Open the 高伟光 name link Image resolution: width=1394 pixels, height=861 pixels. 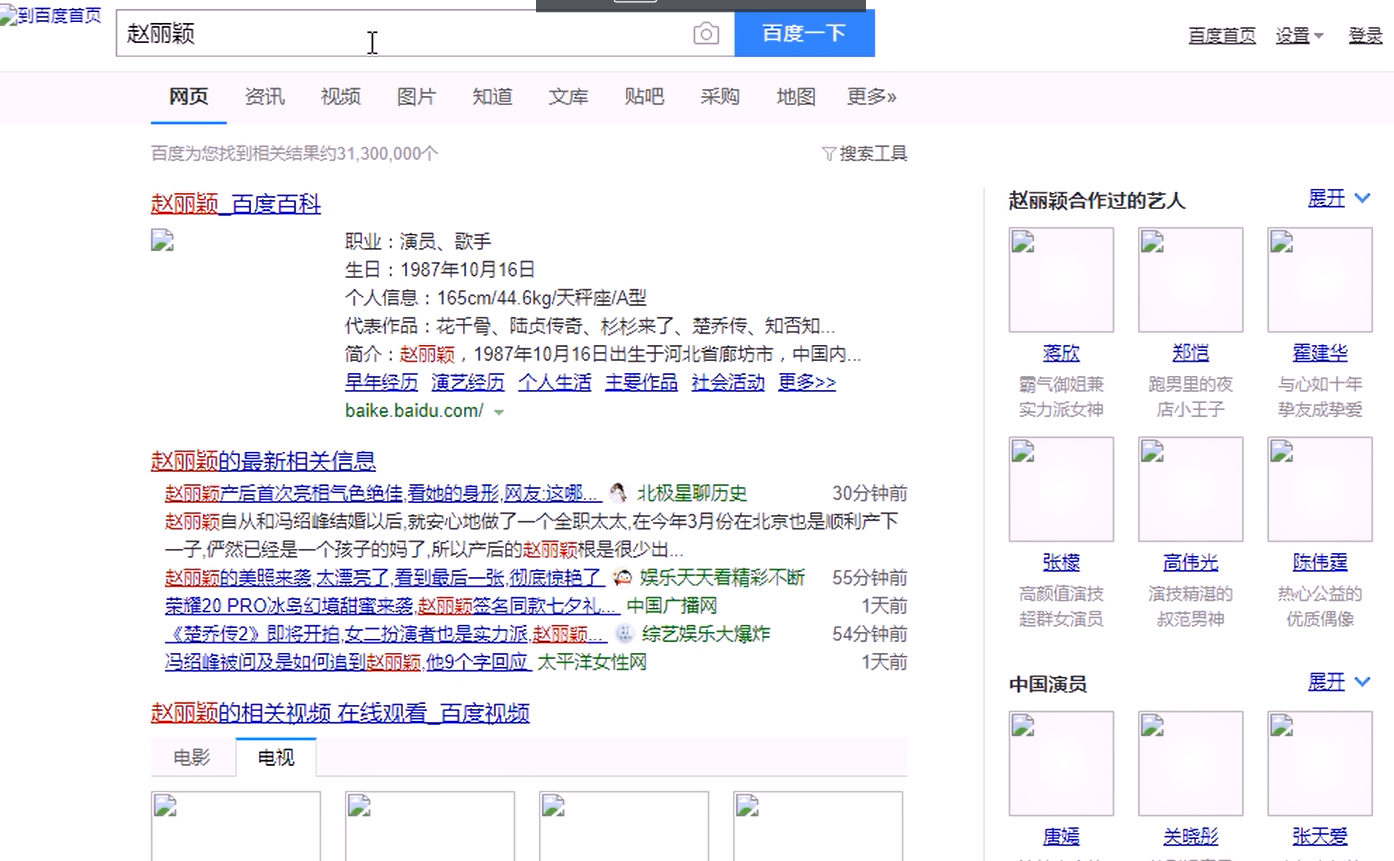tap(1190, 562)
